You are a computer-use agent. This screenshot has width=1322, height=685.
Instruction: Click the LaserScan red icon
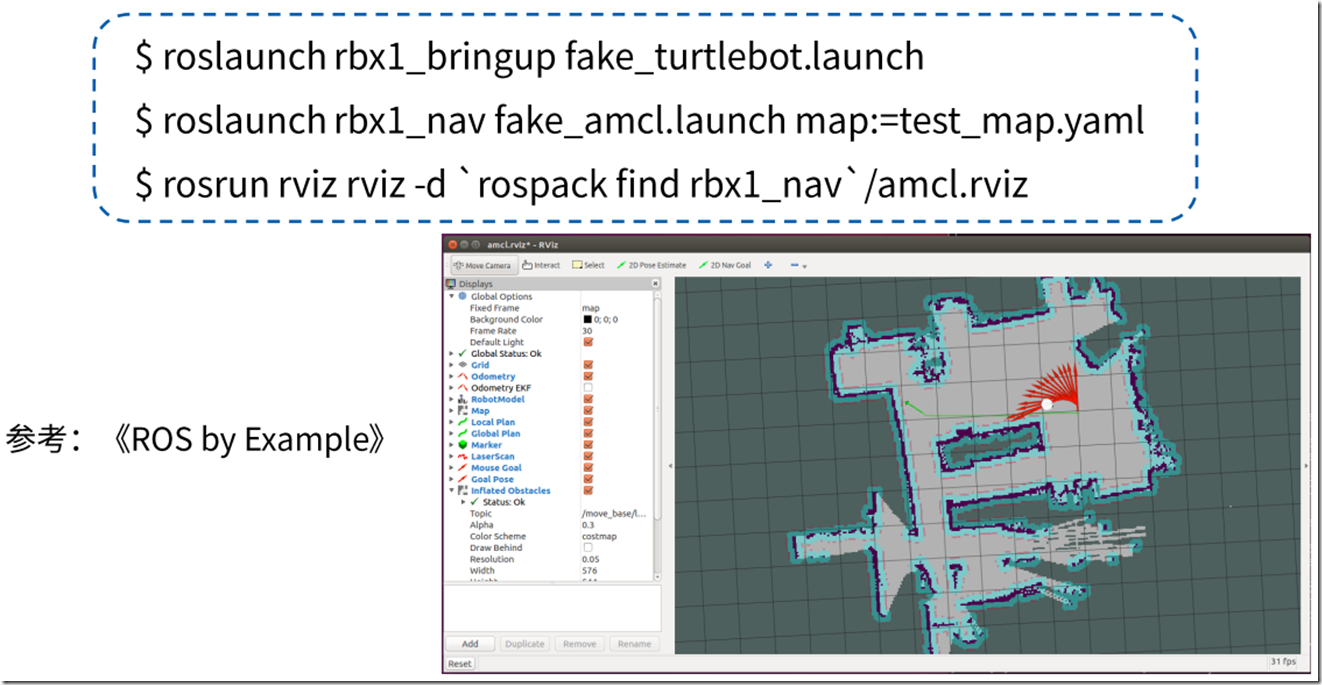pos(462,457)
